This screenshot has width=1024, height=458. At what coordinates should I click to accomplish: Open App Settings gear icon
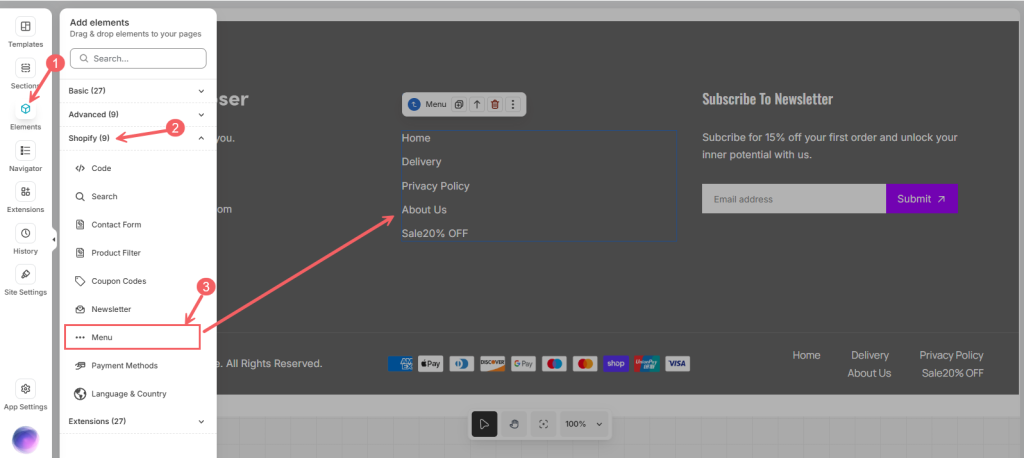pos(25,394)
